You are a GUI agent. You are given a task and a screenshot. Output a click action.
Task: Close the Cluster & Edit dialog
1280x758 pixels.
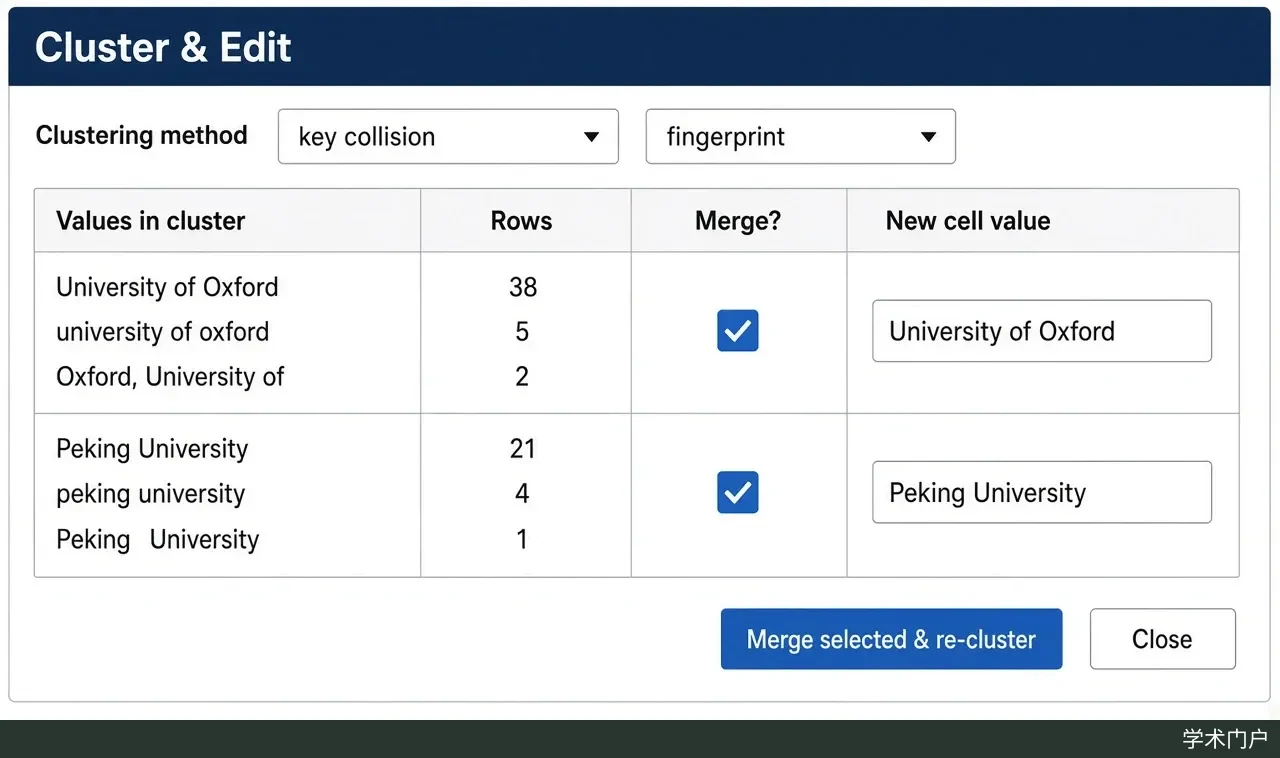pos(1162,639)
